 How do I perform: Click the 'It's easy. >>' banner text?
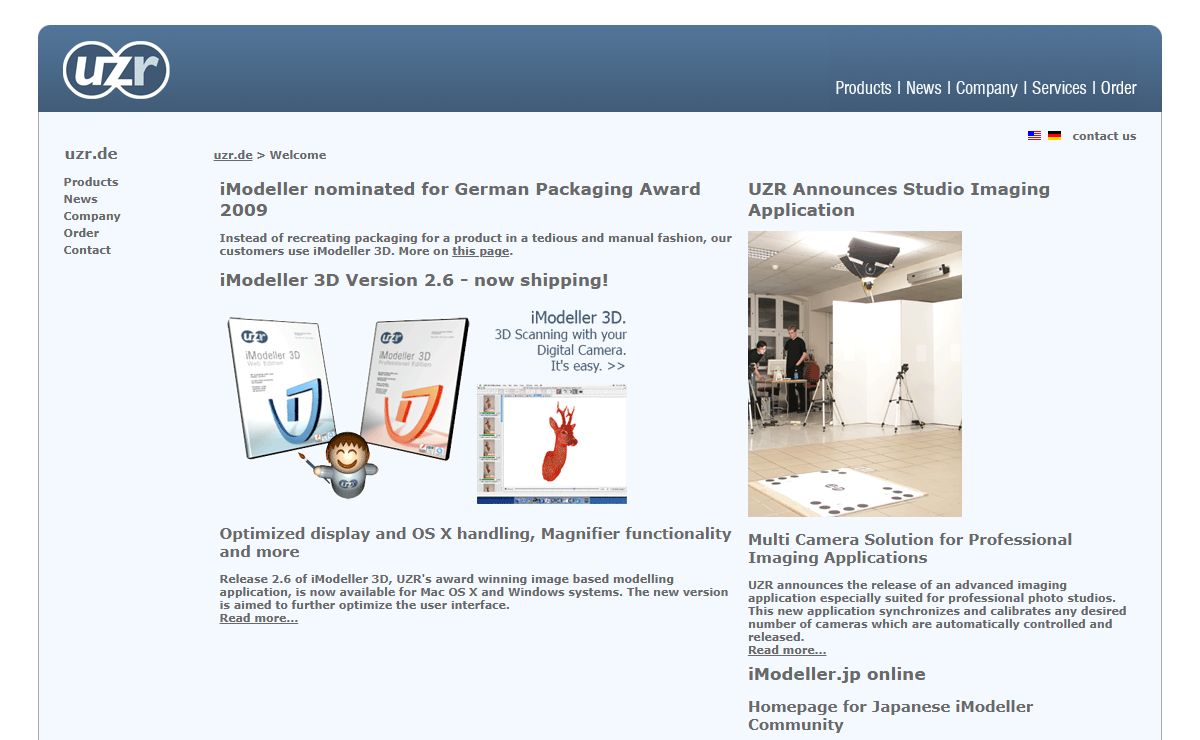(x=588, y=366)
